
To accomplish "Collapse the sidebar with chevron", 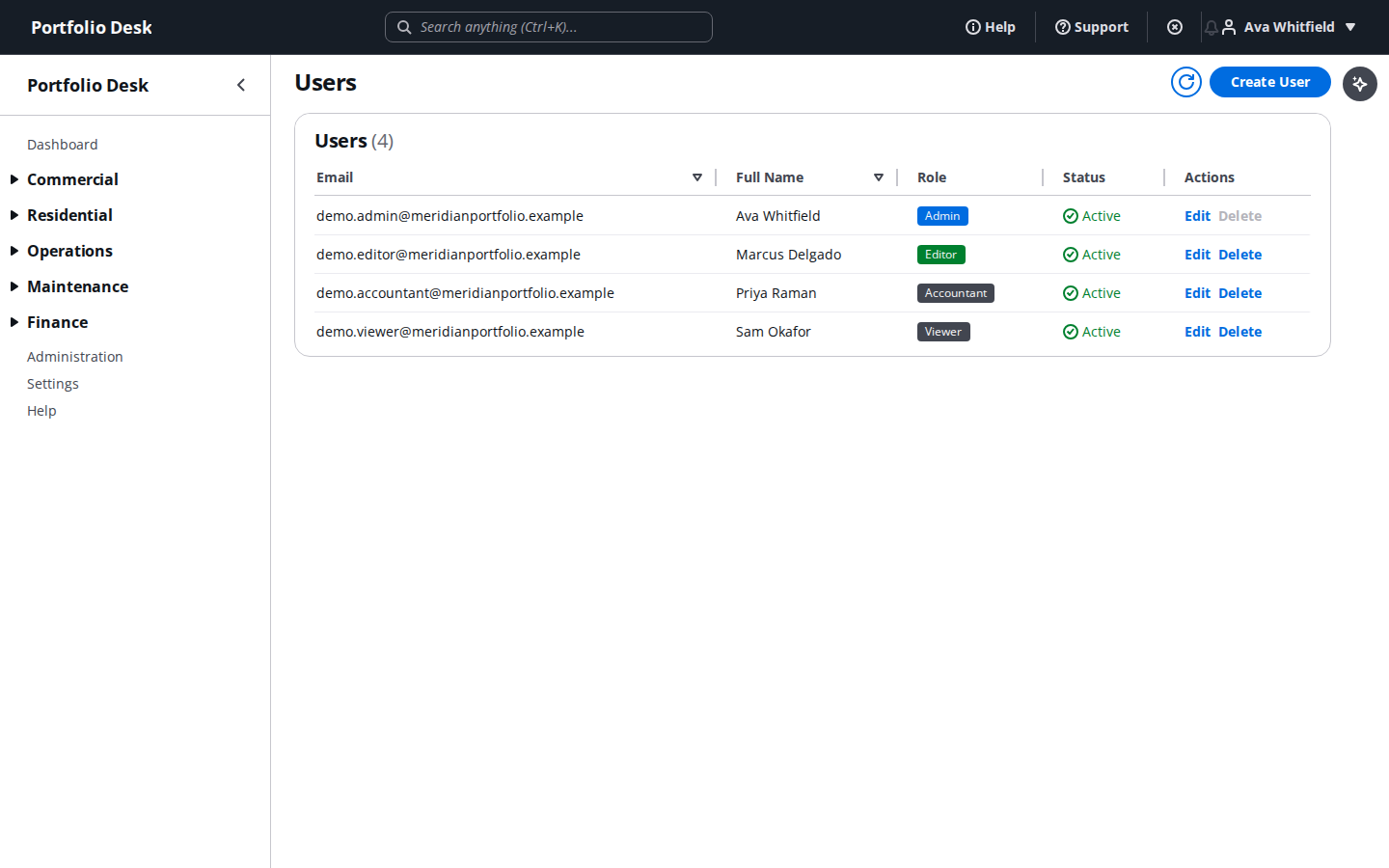I will pyautogui.click(x=241, y=85).
